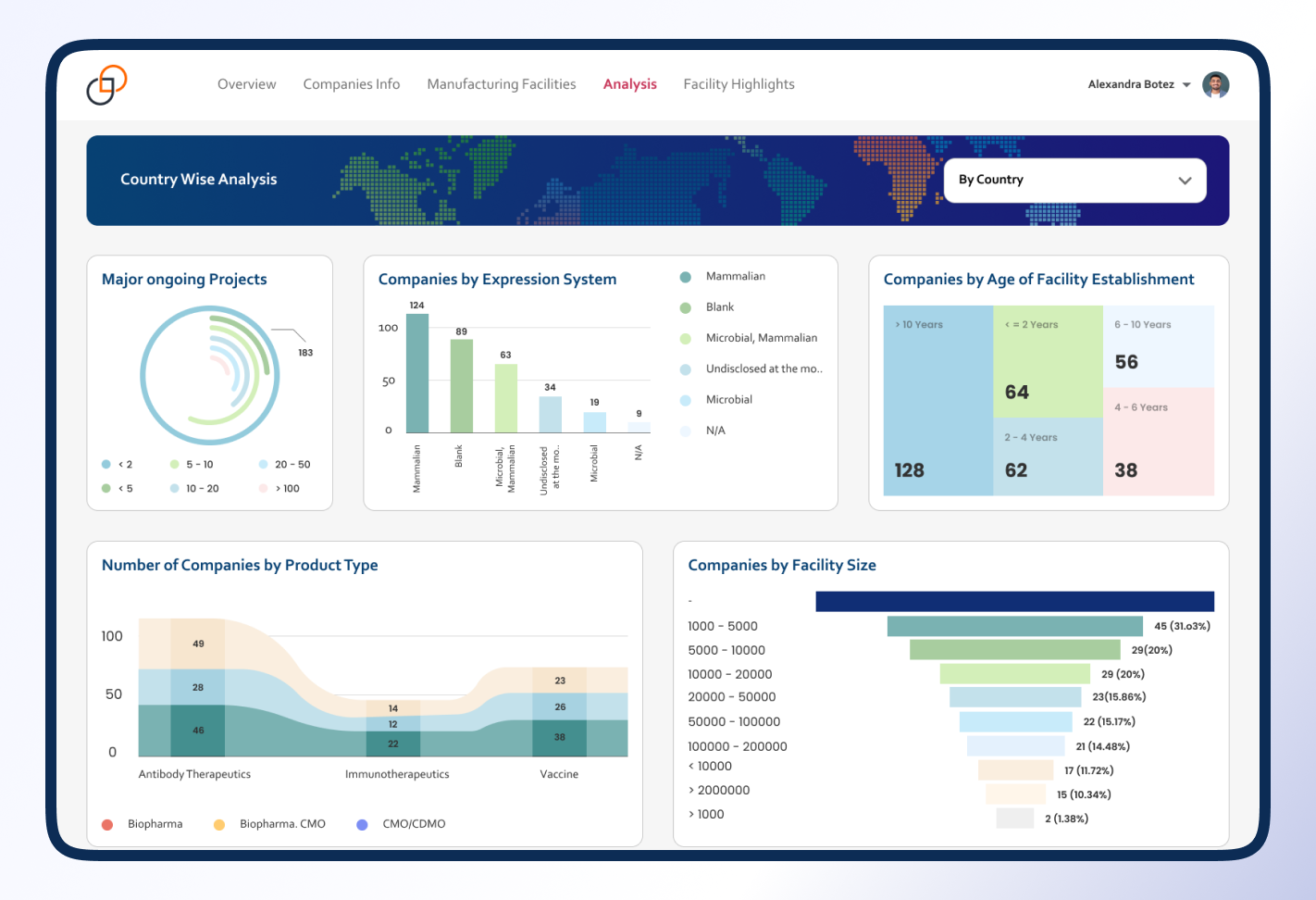This screenshot has width=1316, height=900.
Task: Toggle the Biopharma legend dot
Action: coord(107,824)
